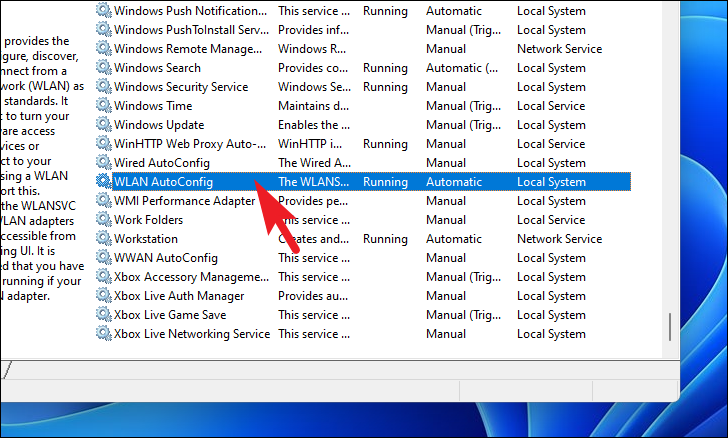Image resolution: width=728 pixels, height=438 pixels.
Task: Click 'The WLANS...' description cell
Action: click(x=313, y=182)
